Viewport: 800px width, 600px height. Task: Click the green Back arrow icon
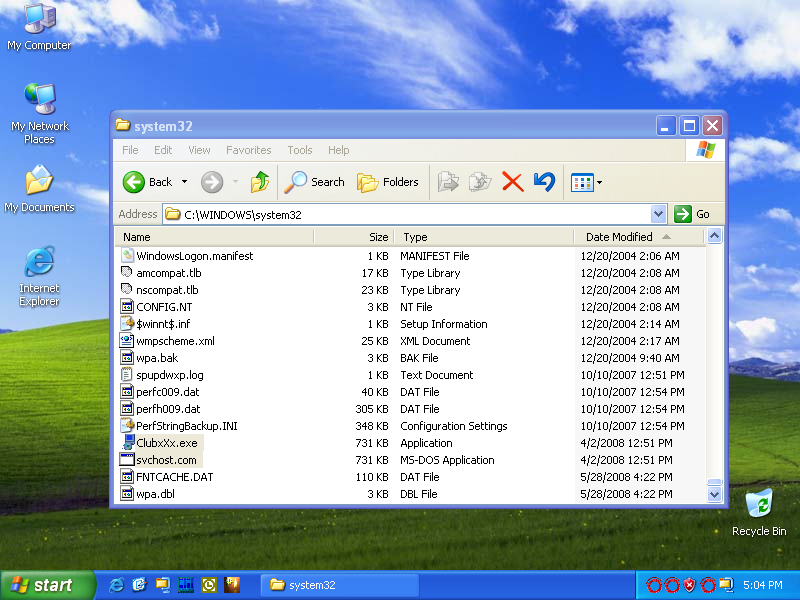point(134,182)
